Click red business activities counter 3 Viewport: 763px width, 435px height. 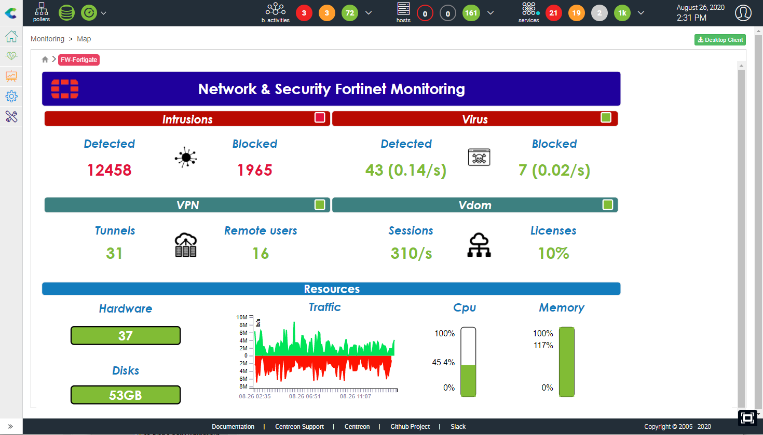click(x=304, y=13)
